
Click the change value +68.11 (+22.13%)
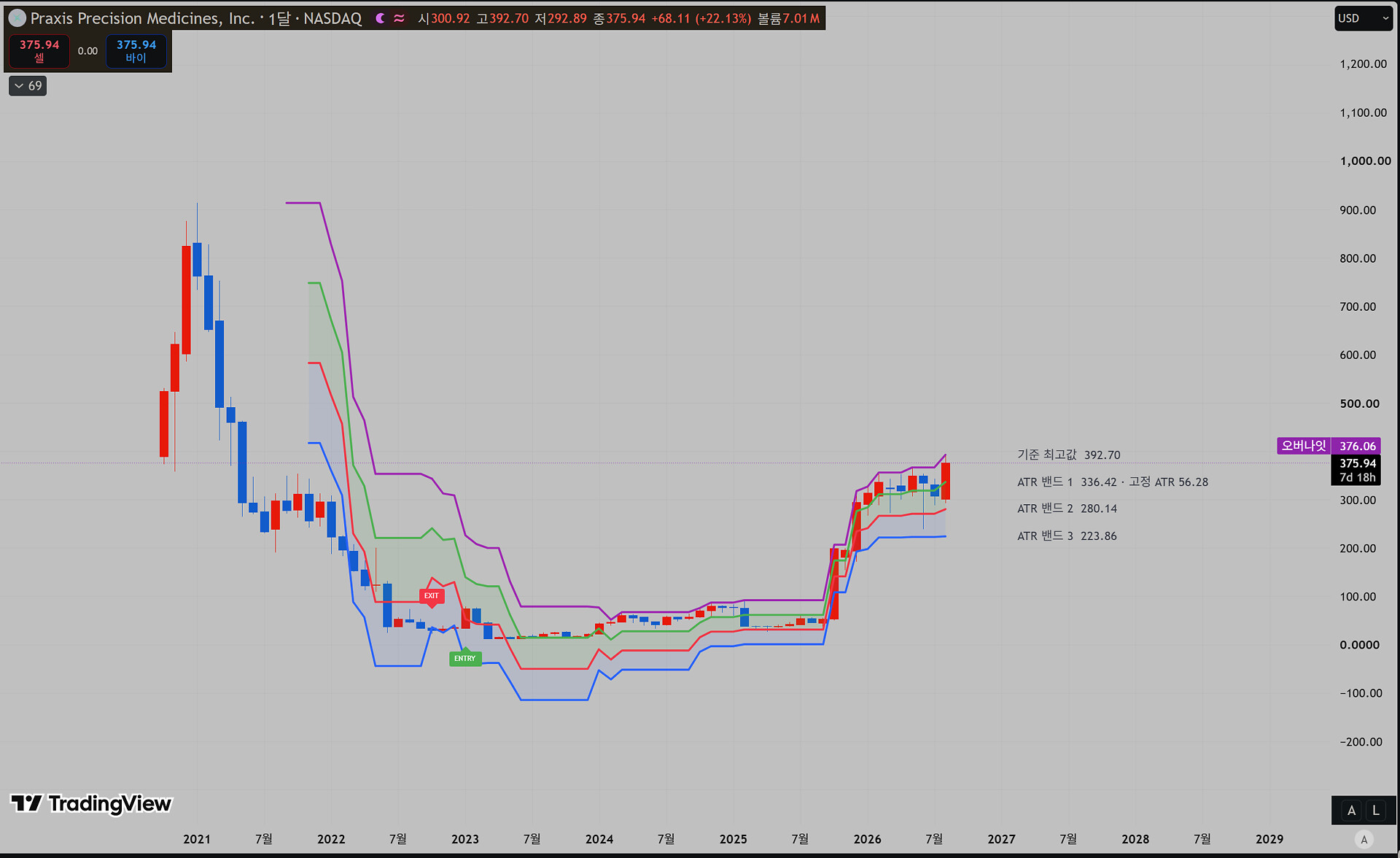pyautogui.click(x=701, y=18)
